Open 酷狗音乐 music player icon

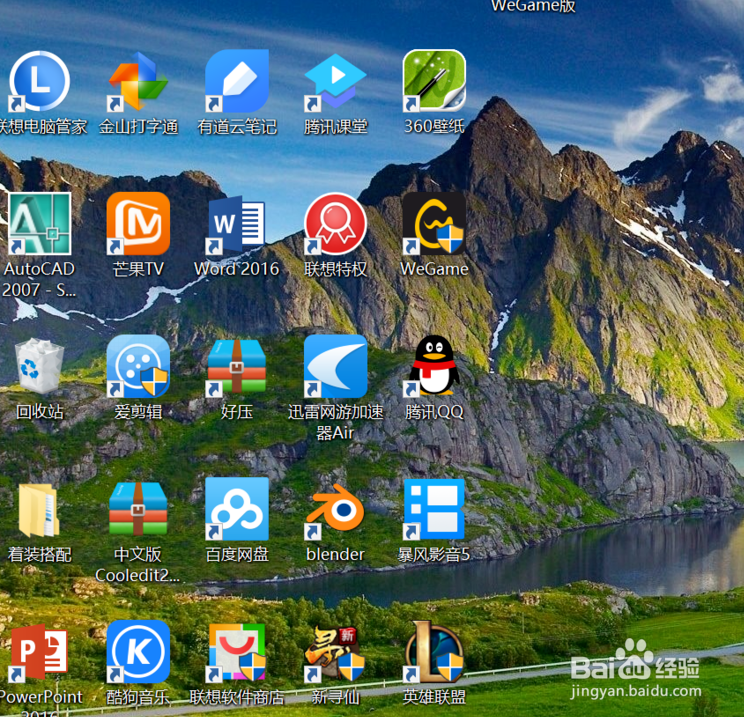pos(138,652)
